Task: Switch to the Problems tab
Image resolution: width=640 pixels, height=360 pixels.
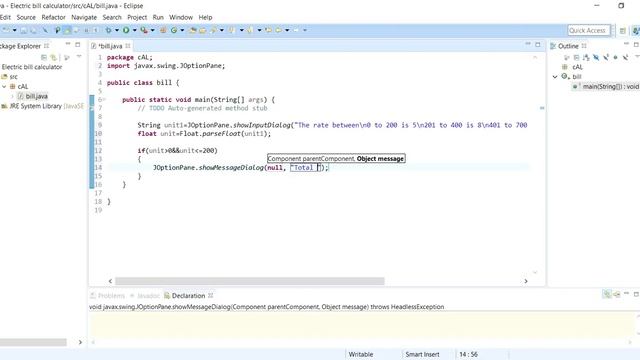Action: 107,296
